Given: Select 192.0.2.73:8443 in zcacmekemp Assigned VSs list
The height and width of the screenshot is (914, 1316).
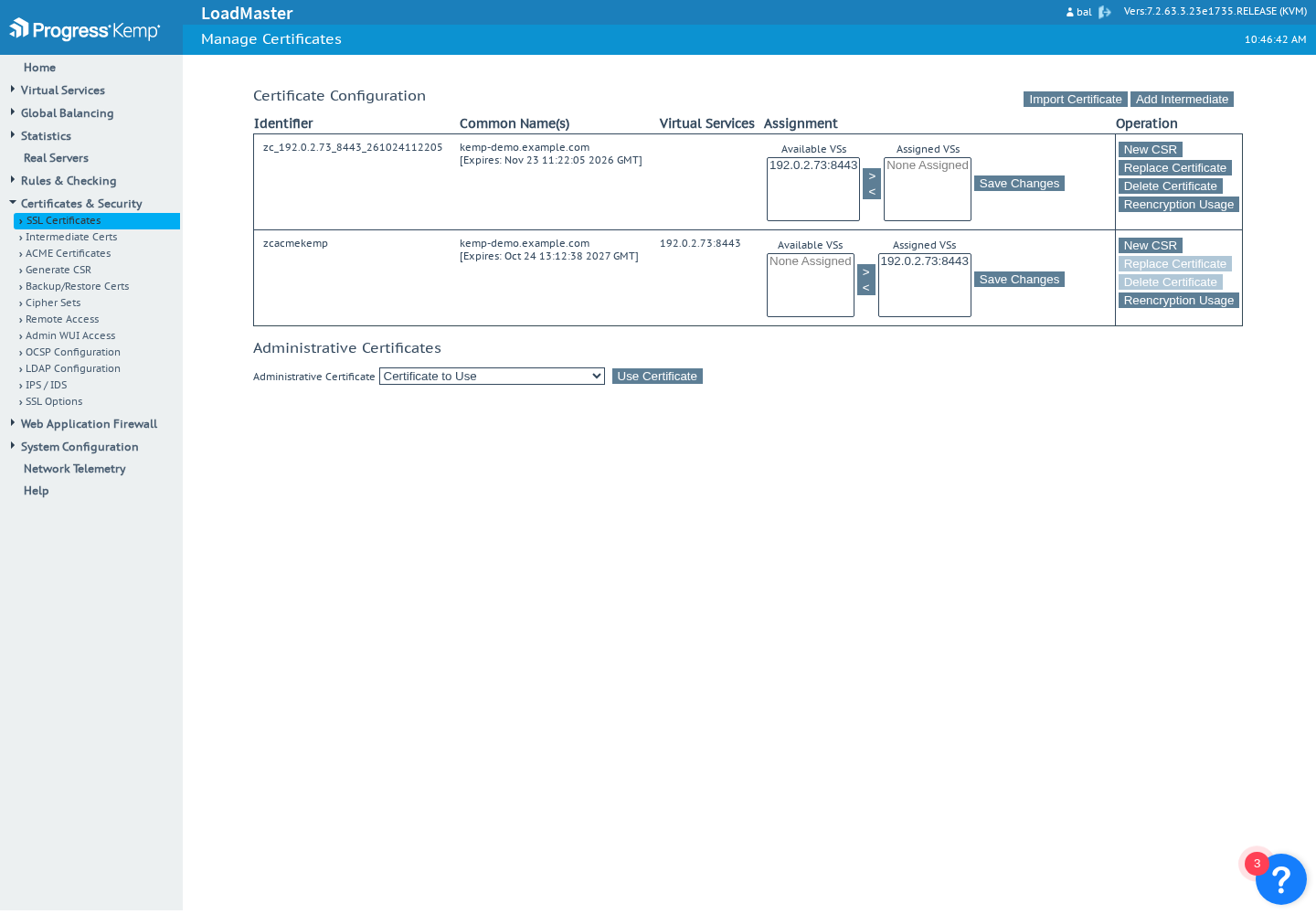Looking at the screenshot, I should coord(925,261).
